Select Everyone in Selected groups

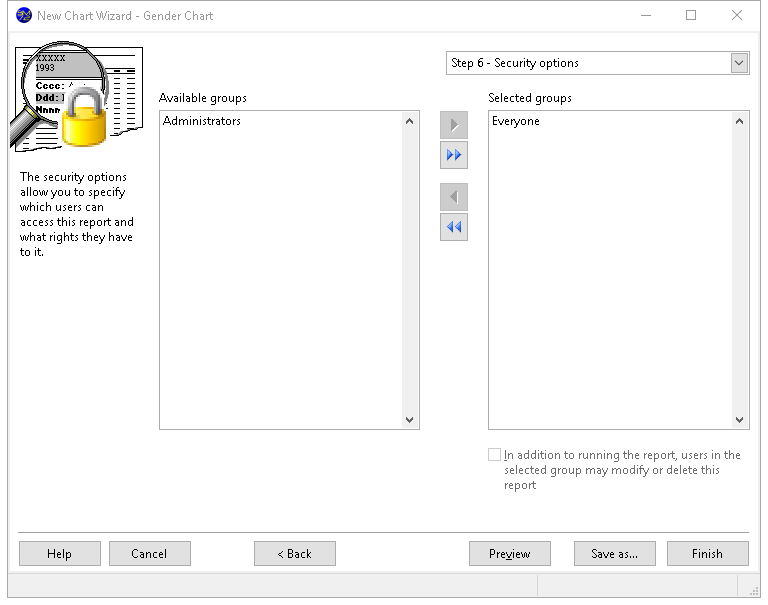516,121
